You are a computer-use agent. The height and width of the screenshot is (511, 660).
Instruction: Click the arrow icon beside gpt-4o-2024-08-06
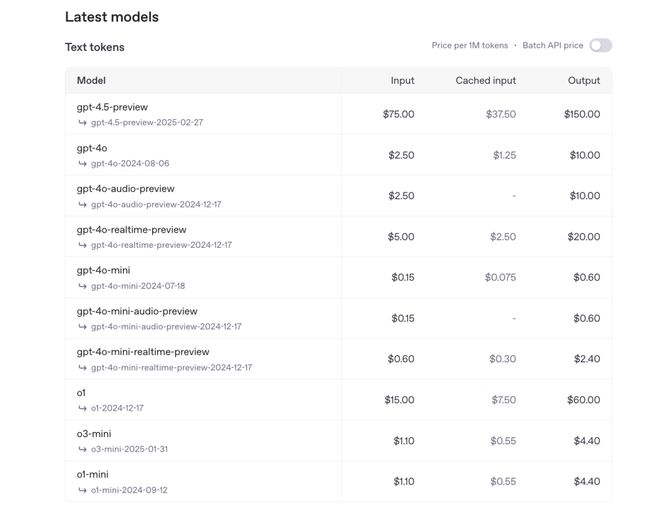82,164
